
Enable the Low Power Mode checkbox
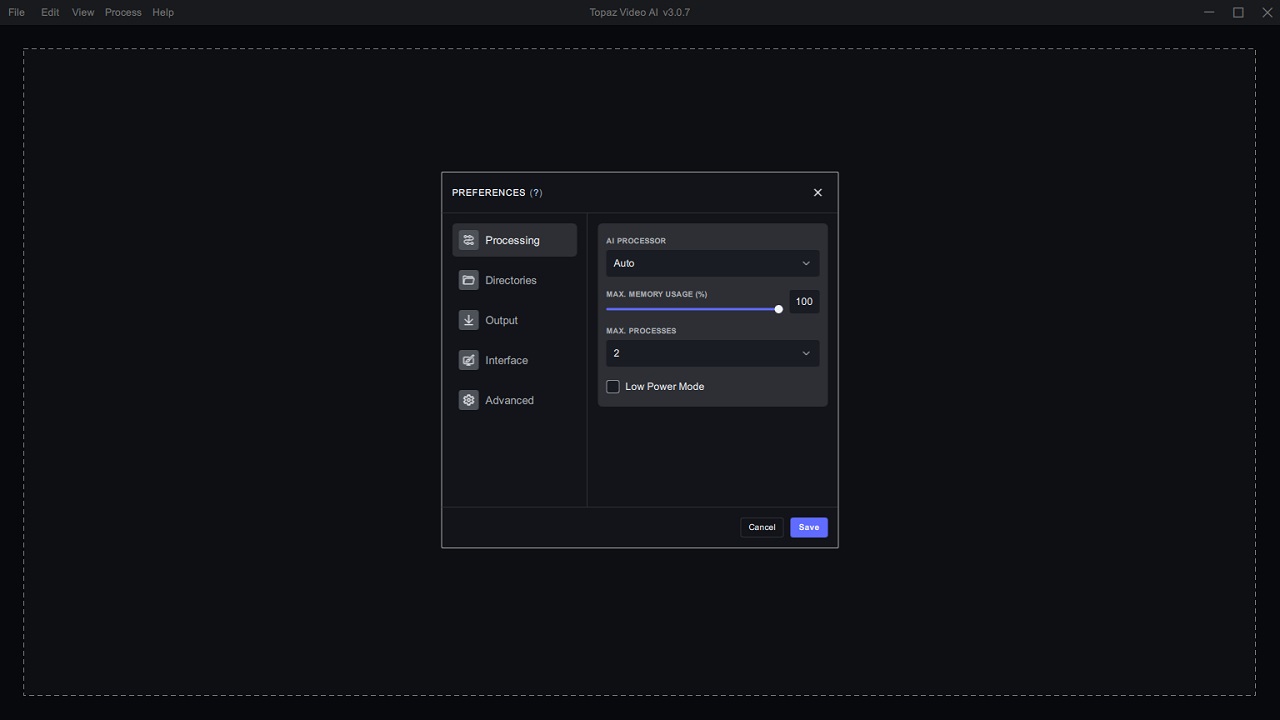point(613,387)
